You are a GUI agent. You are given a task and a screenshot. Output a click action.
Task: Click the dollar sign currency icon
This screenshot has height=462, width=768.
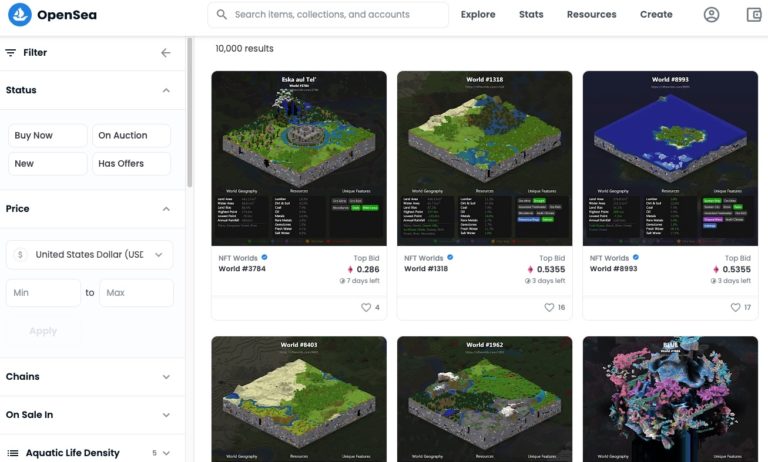[20, 255]
